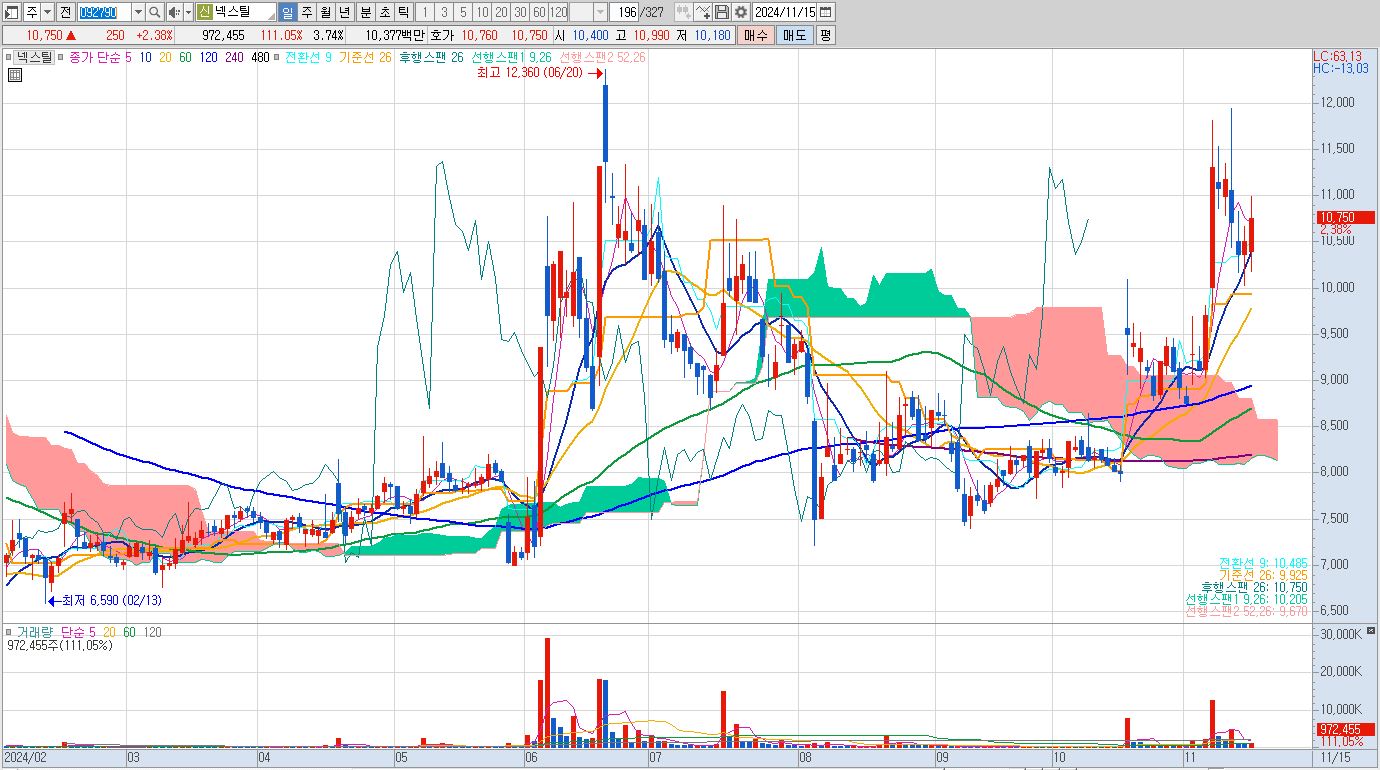This screenshot has height=770, width=1380.
Task: Click the chart line tool icon beside save
Action: (703, 12)
